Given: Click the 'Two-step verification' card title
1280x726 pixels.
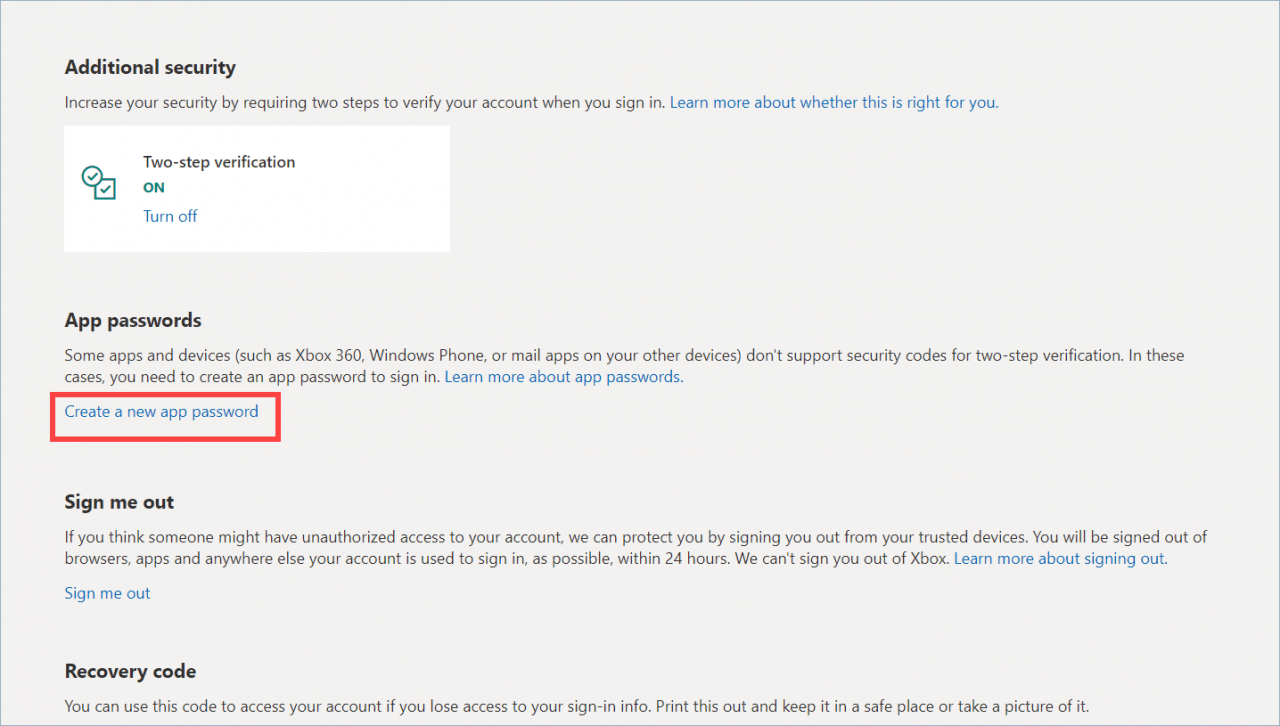Looking at the screenshot, I should click(x=219, y=162).
